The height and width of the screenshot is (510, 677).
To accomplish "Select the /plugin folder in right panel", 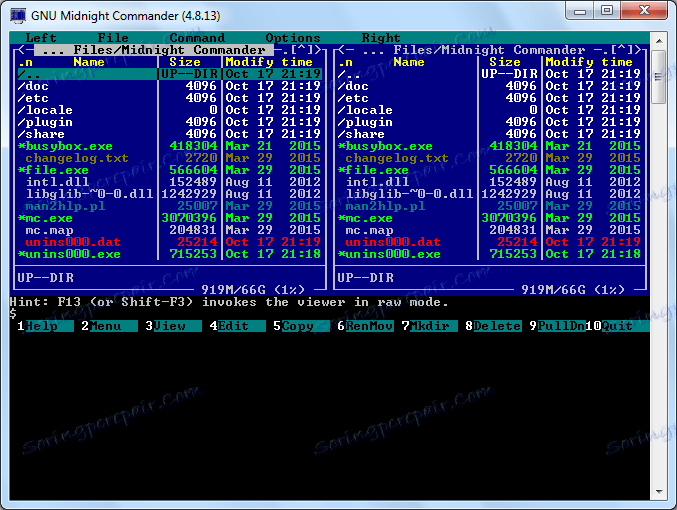I will coord(490,122).
